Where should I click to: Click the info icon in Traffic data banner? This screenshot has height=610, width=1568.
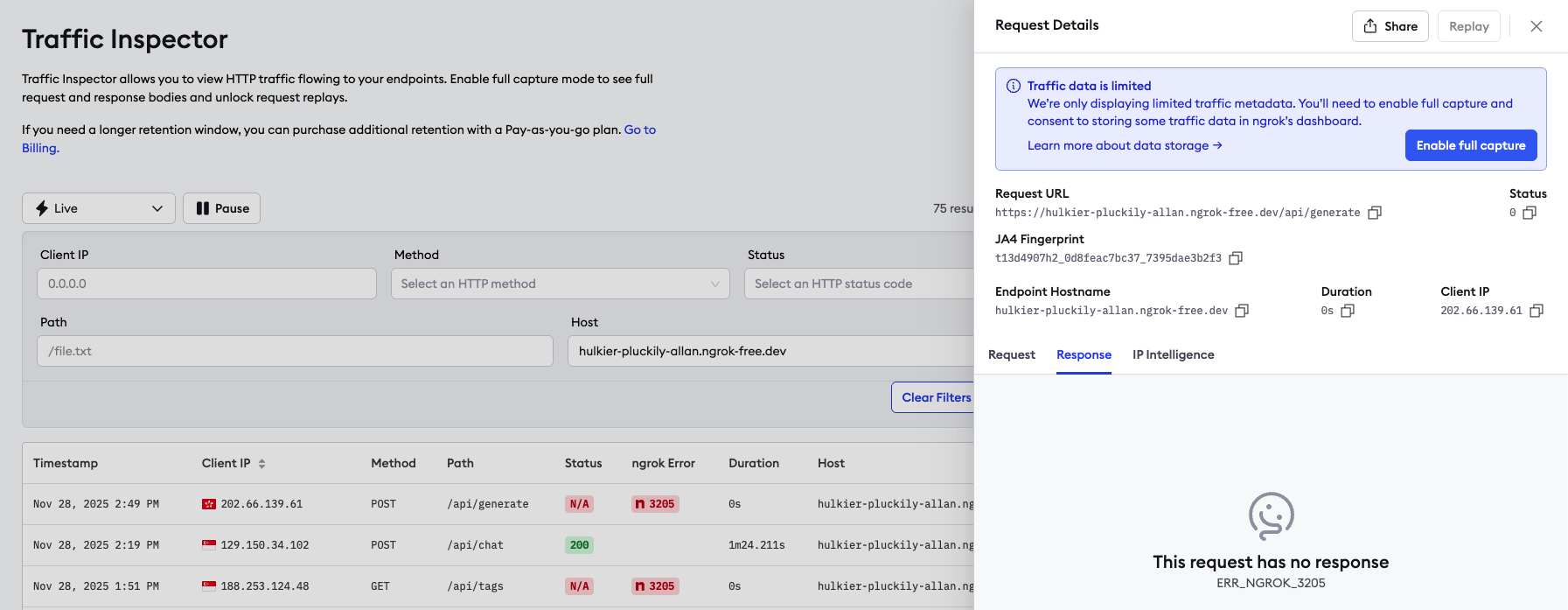[x=1014, y=86]
